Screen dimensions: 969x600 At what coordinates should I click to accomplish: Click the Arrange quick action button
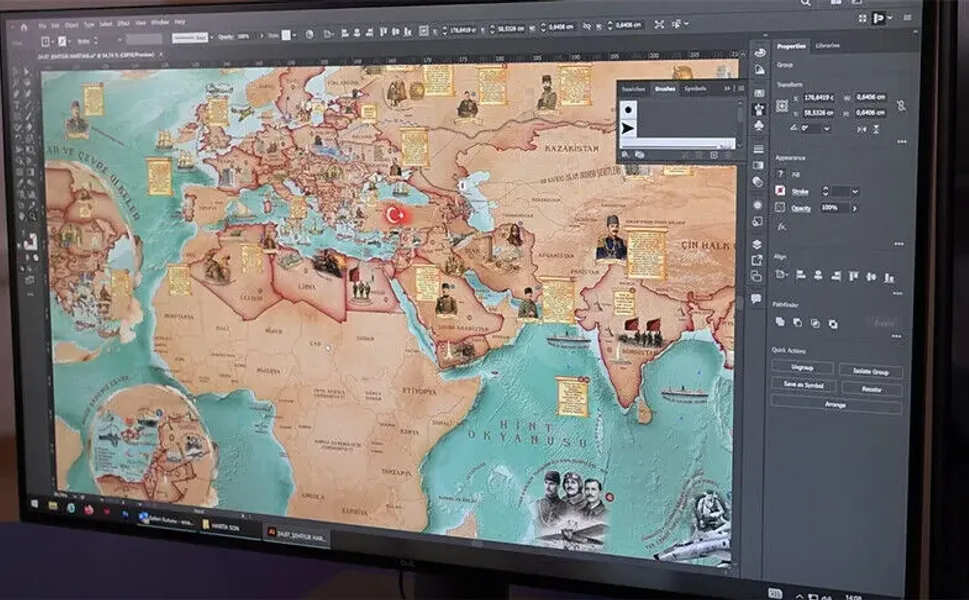[836, 405]
